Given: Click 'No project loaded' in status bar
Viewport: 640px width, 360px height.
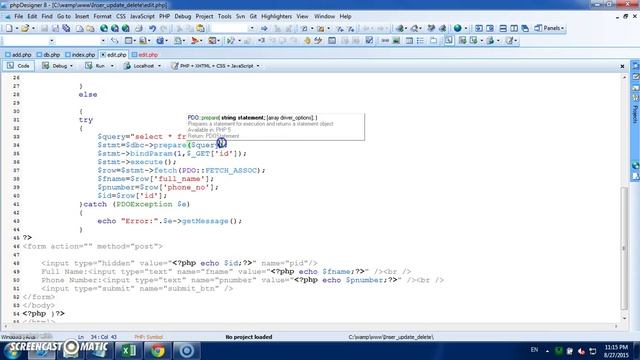Looking at the screenshot, I should [x=249, y=337].
